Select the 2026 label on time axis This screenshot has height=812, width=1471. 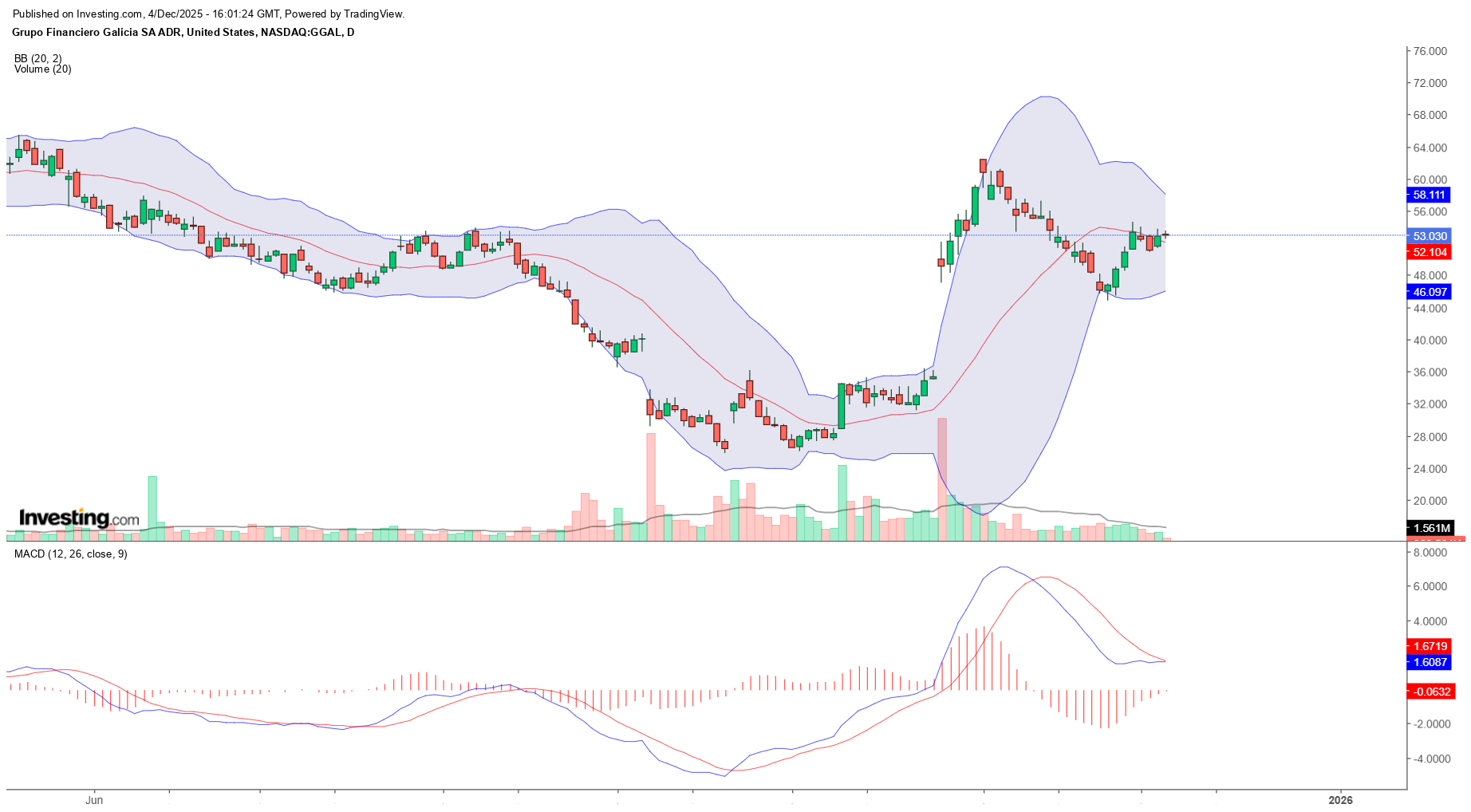point(1340,800)
